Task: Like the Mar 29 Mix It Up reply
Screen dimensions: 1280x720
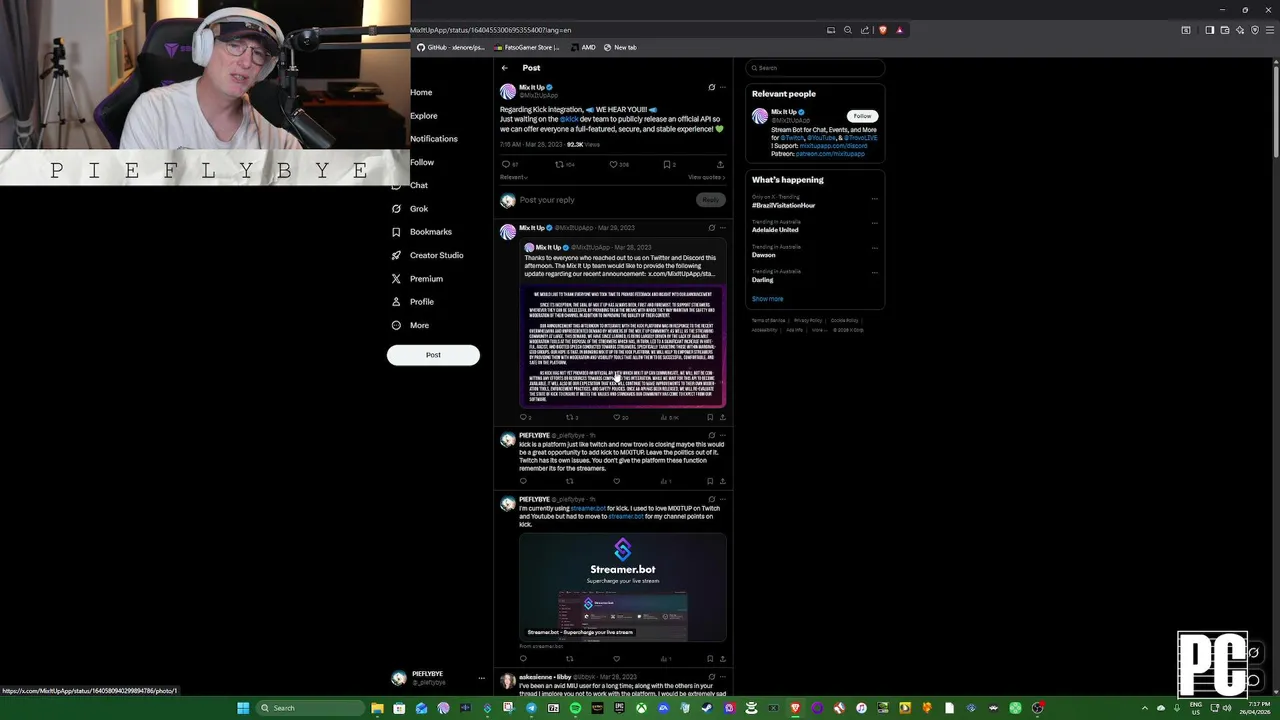Action: (616, 418)
